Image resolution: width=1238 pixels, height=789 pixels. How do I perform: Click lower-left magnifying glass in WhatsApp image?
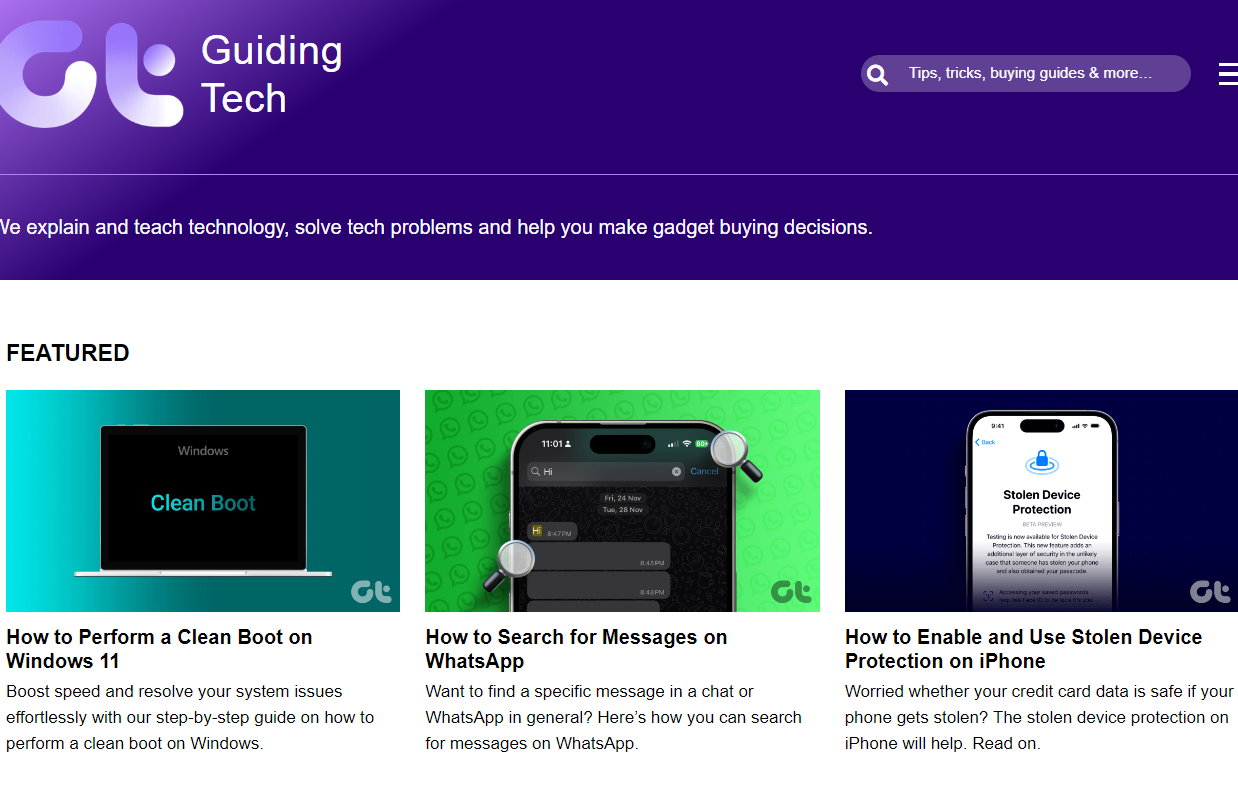(x=512, y=561)
